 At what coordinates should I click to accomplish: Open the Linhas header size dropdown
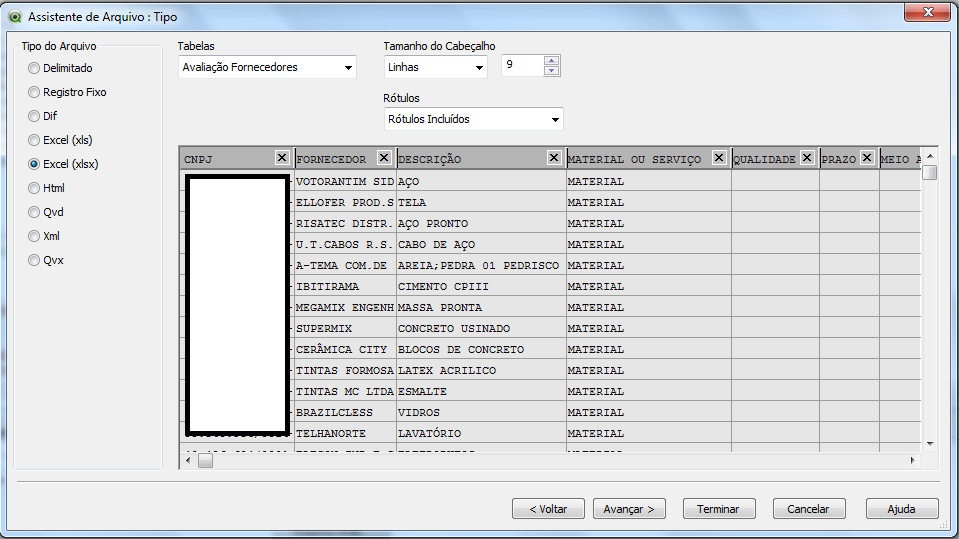tap(435, 67)
